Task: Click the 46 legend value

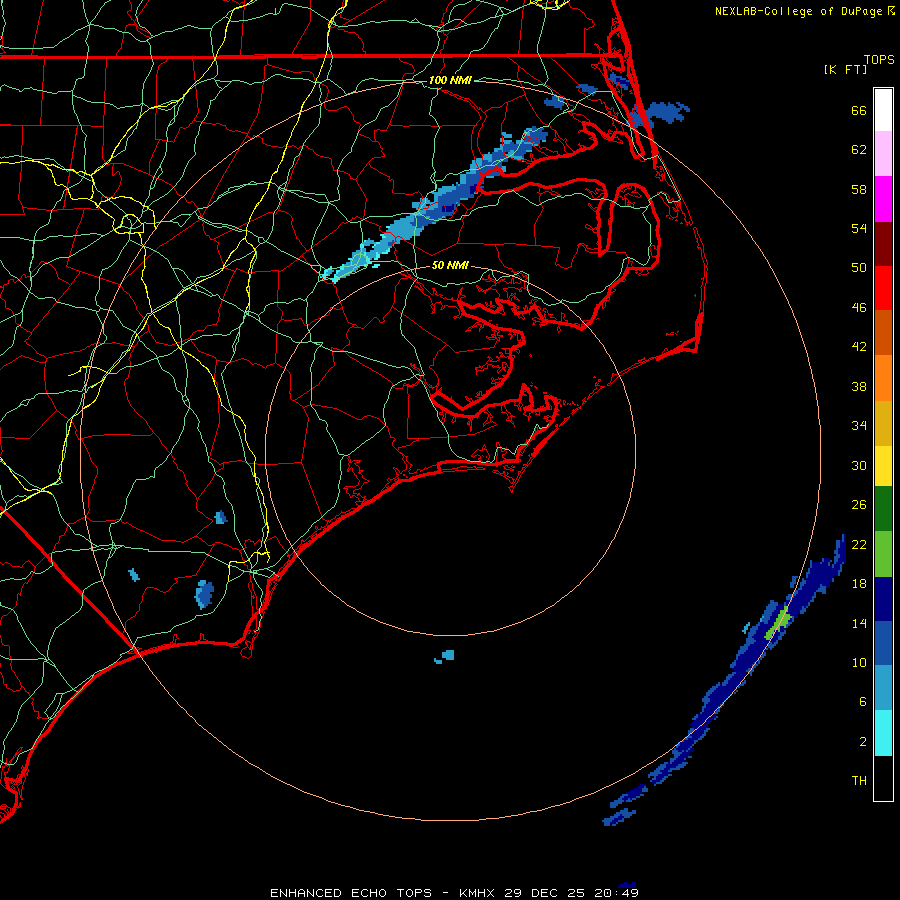Action: pyautogui.click(x=859, y=308)
